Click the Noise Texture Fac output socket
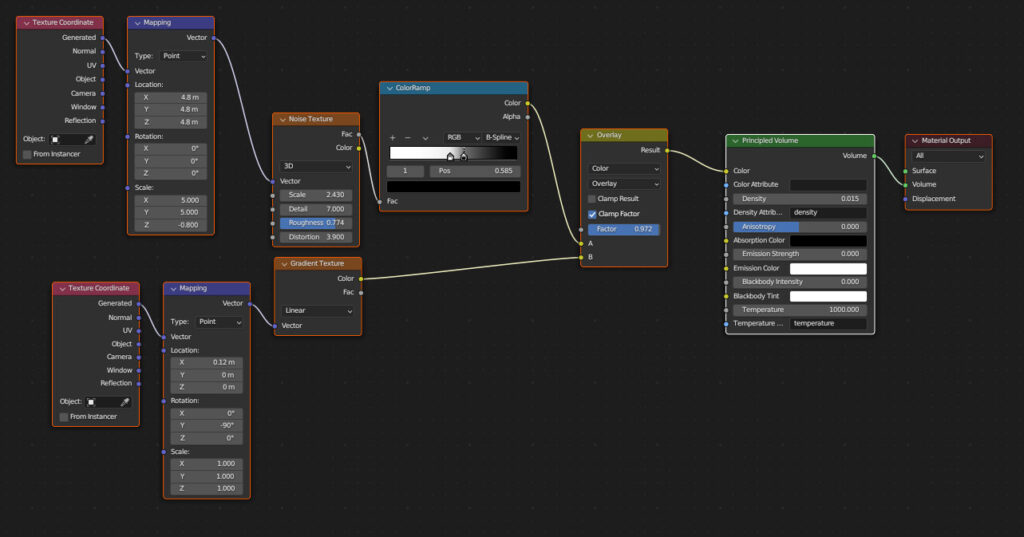Viewport: 1024px width, 537px height. coord(359,135)
